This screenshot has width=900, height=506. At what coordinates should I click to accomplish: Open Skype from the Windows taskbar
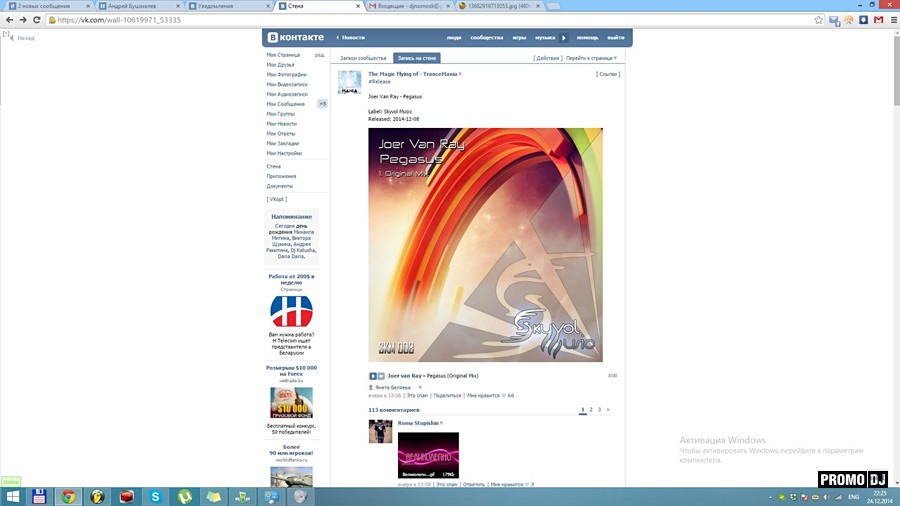point(156,496)
